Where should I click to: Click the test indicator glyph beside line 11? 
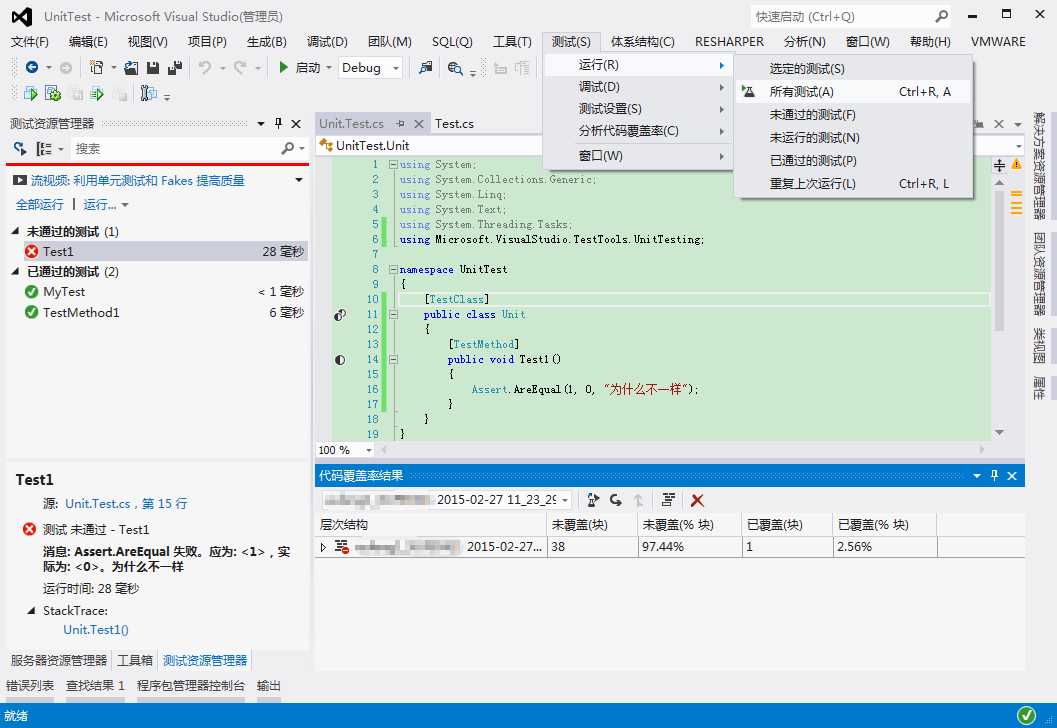coord(340,315)
